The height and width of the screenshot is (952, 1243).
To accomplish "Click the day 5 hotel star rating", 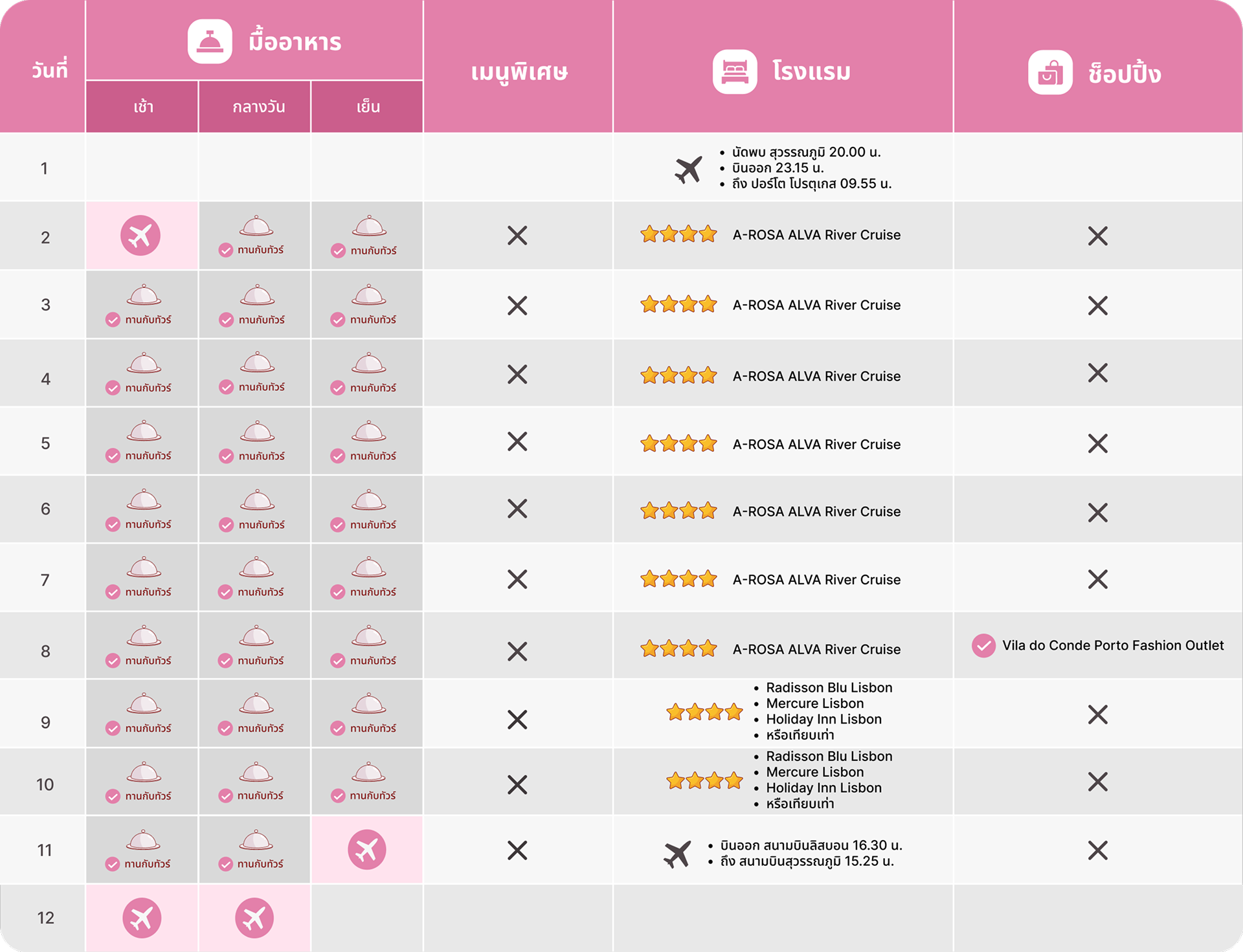I will click(x=678, y=444).
